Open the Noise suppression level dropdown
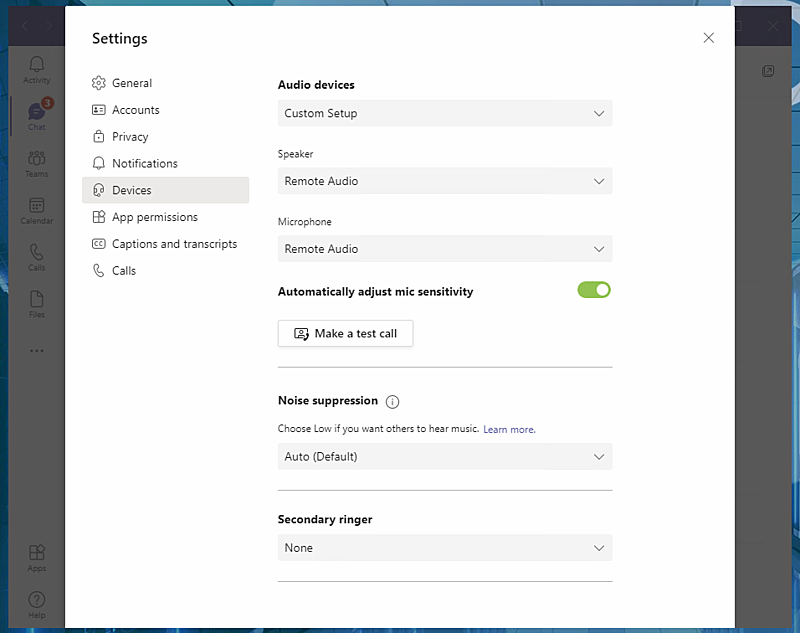This screenshot has width=800, height=633. pos(445,456)
